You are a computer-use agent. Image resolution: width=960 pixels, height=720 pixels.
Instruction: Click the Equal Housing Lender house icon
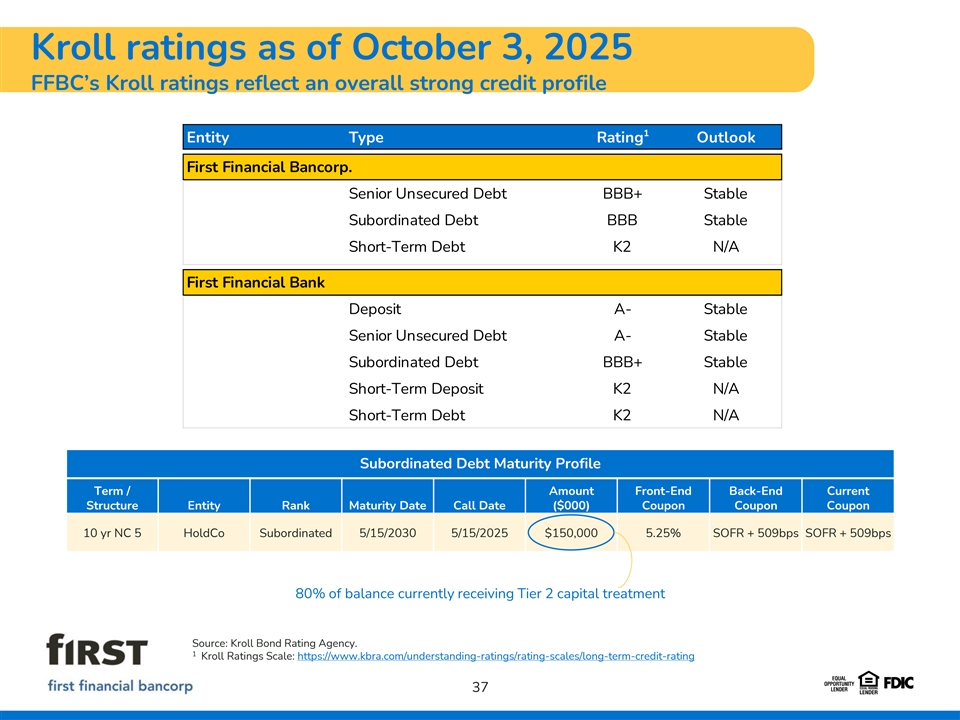pyautogui.click(x=867, y=683)
